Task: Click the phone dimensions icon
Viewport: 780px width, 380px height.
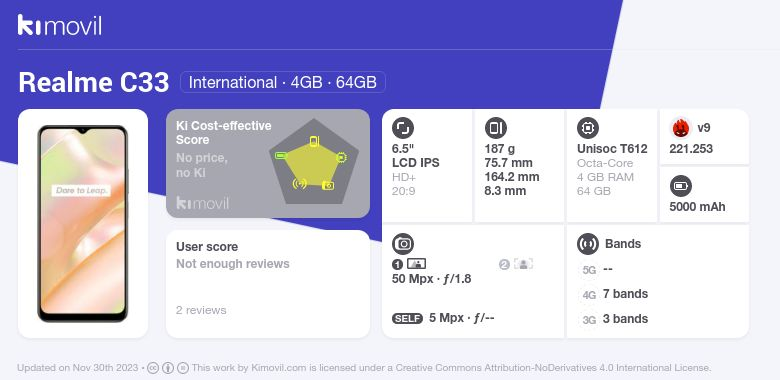Action: point(495,128)
